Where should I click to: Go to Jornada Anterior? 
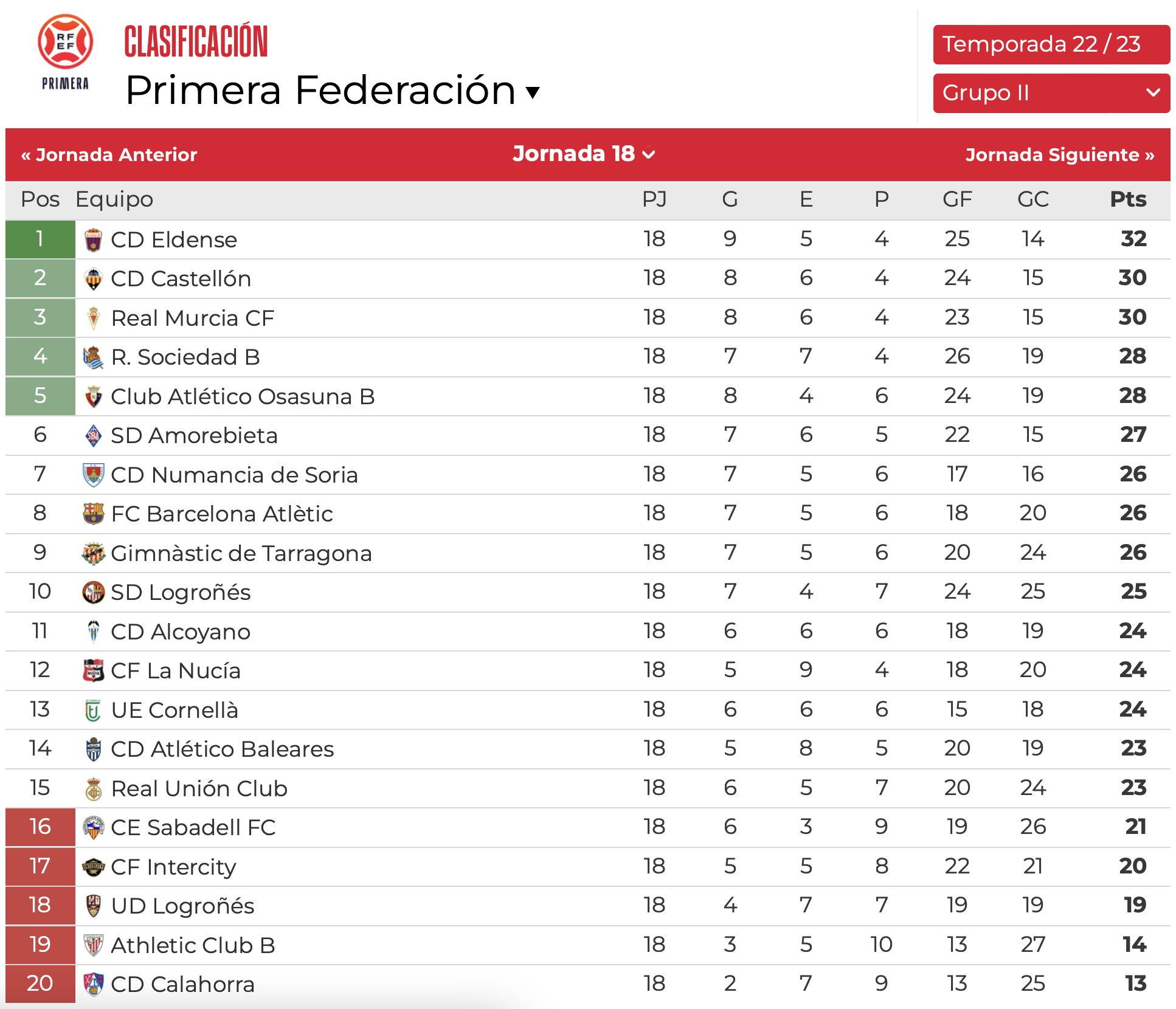point(109,154)
